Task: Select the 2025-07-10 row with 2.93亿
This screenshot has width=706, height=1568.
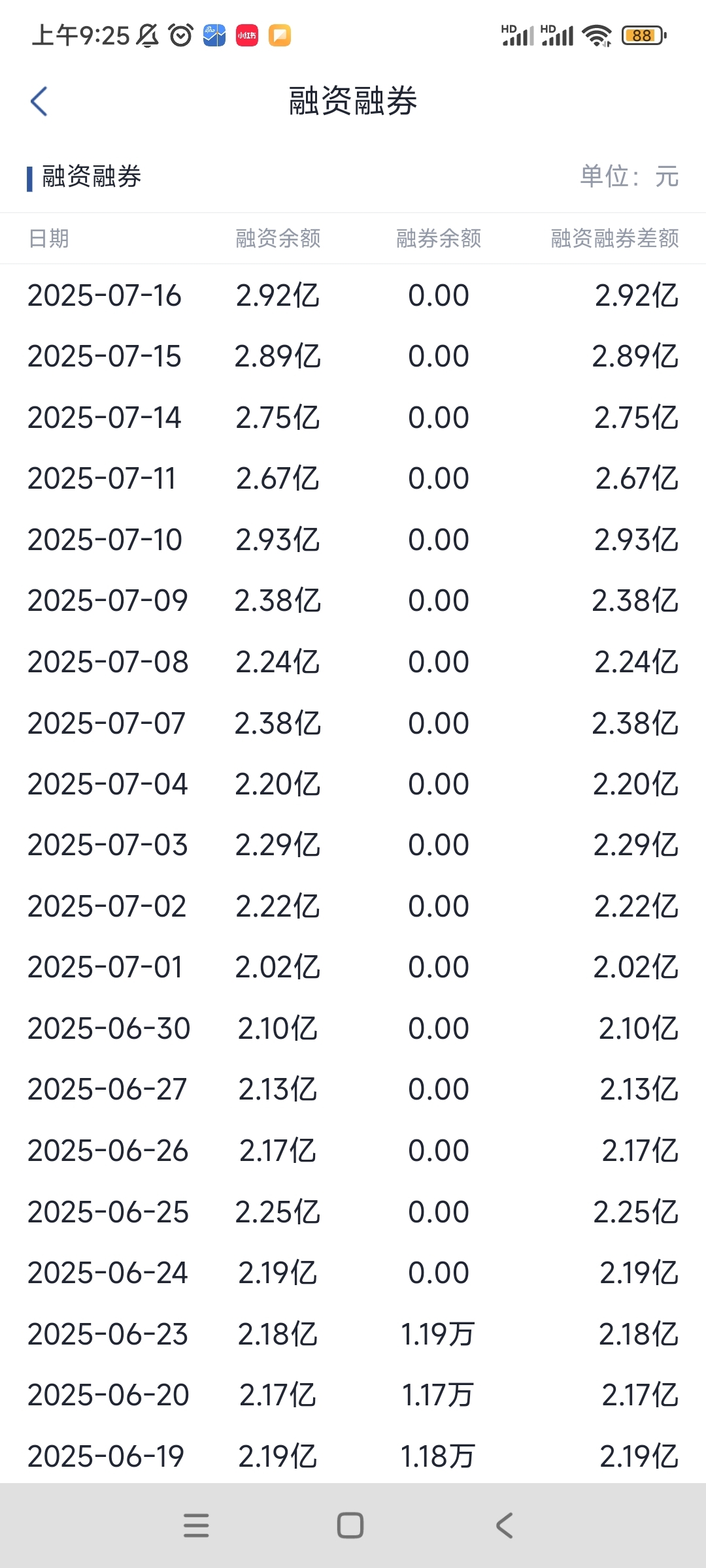Action: (353, 540)
